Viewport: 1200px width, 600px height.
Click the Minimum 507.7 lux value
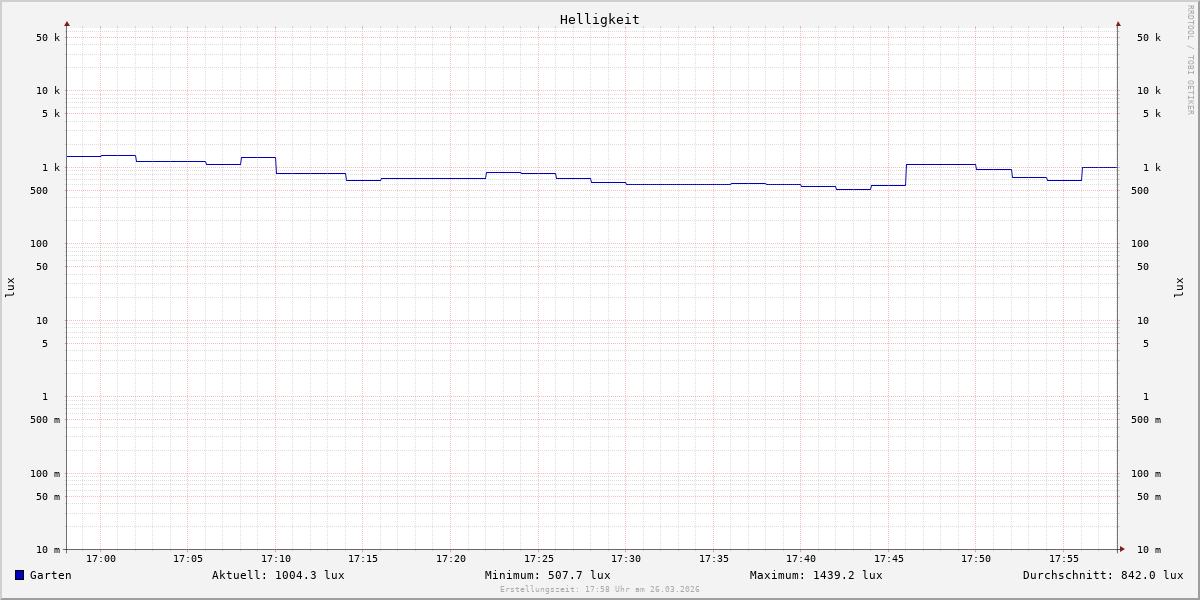point(547,575)
